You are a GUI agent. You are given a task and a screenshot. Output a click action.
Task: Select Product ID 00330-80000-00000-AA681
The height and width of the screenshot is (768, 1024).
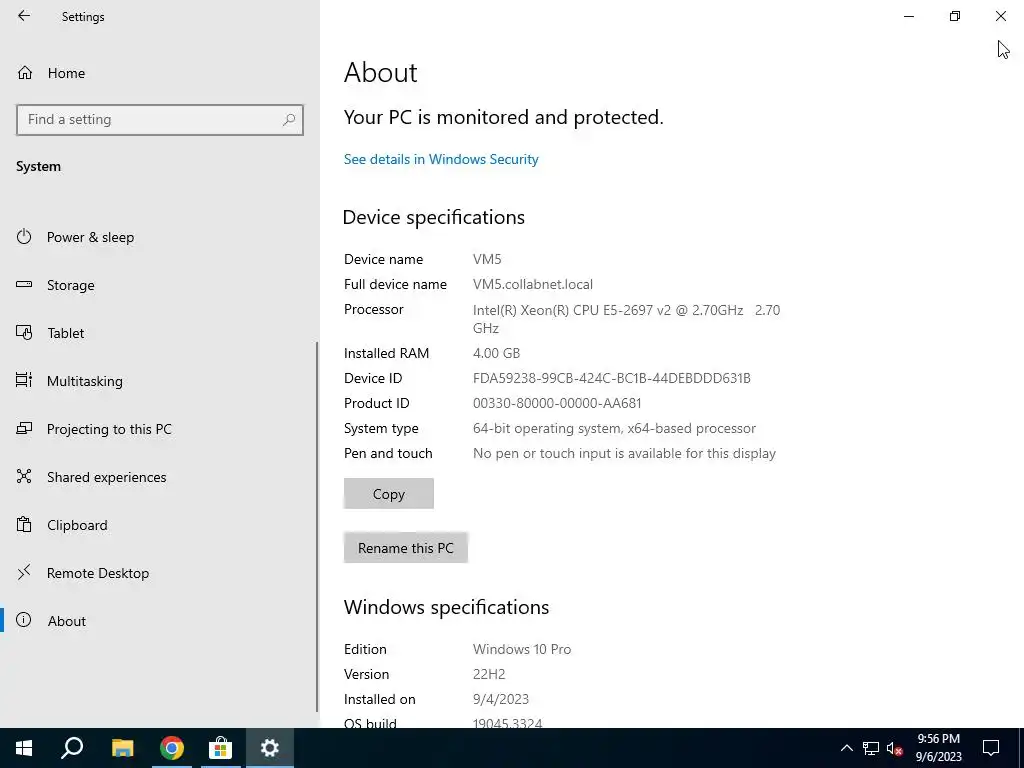tap(557, 403)
